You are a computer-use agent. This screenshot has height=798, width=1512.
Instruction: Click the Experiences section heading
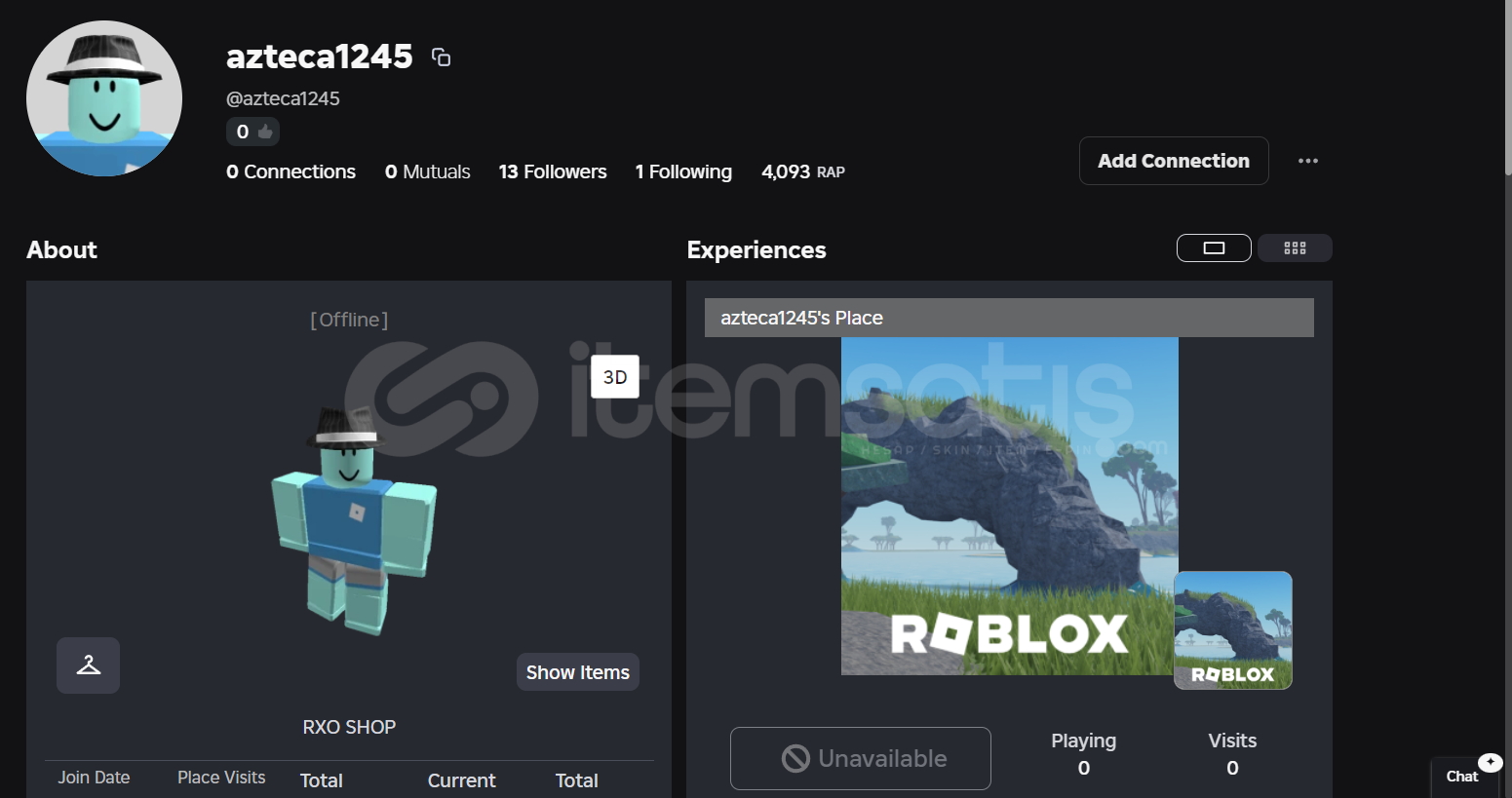(756, 250)
